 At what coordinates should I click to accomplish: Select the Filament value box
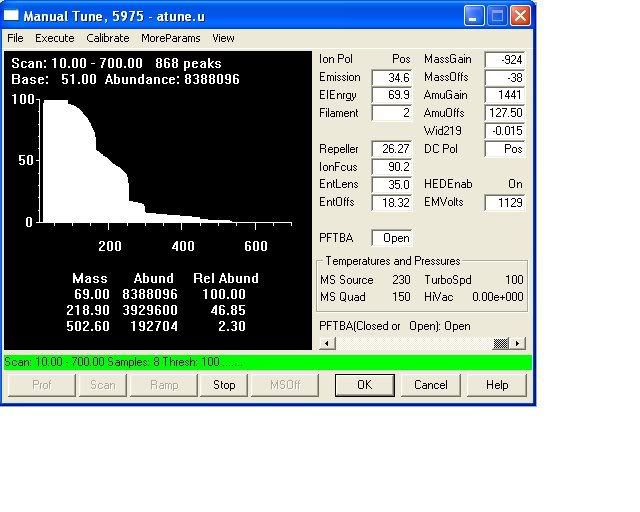pyautogui.click(x=391, y=114)
